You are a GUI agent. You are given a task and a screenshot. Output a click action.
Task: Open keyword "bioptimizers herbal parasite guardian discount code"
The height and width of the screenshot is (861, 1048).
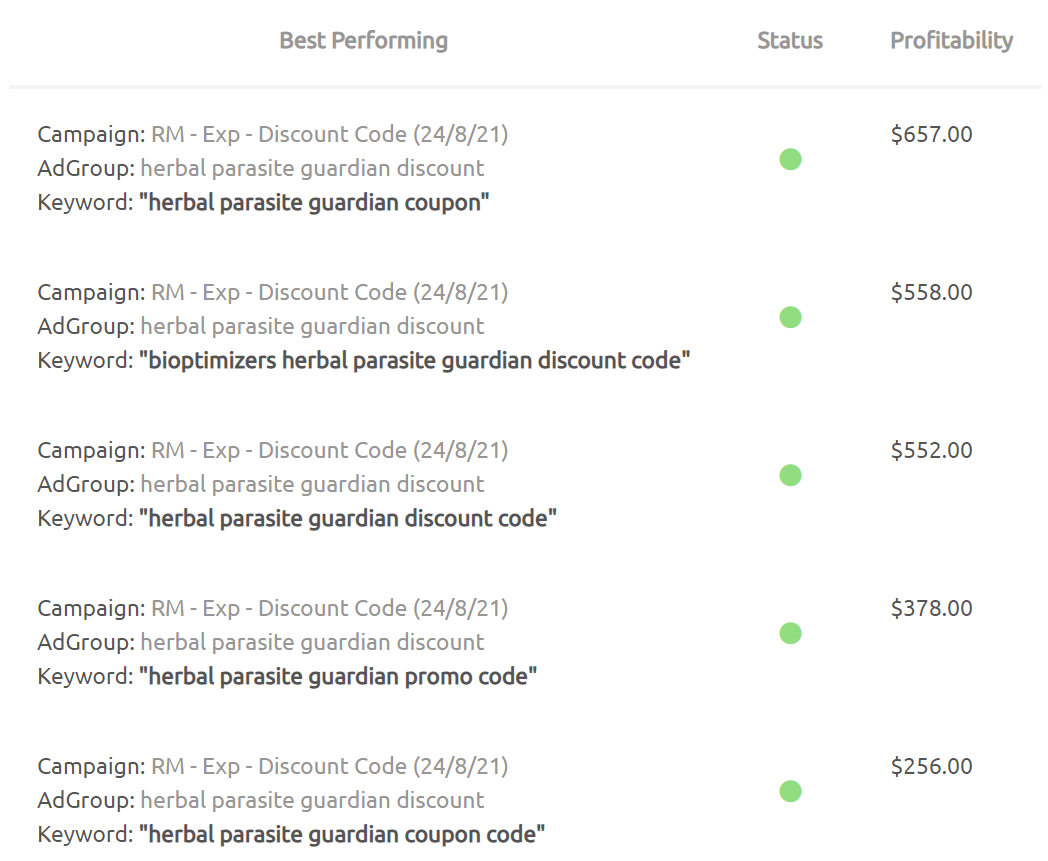coord(414,361)
